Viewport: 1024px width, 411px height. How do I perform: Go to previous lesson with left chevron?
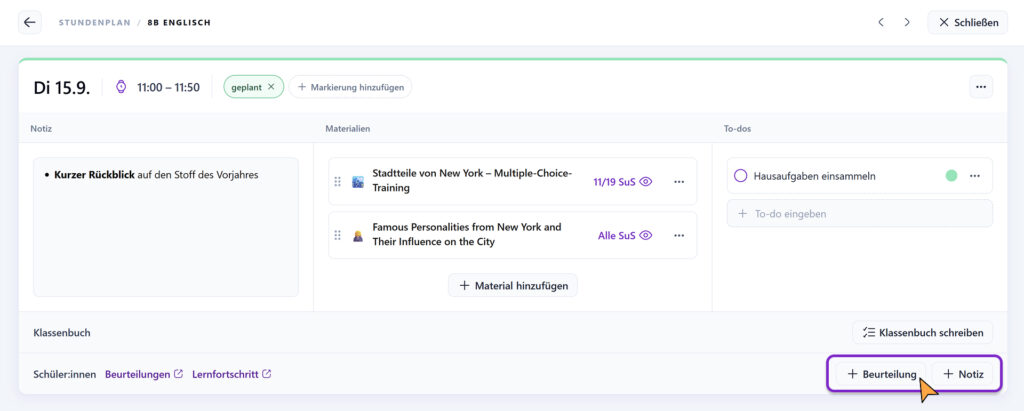pos(881,22)
